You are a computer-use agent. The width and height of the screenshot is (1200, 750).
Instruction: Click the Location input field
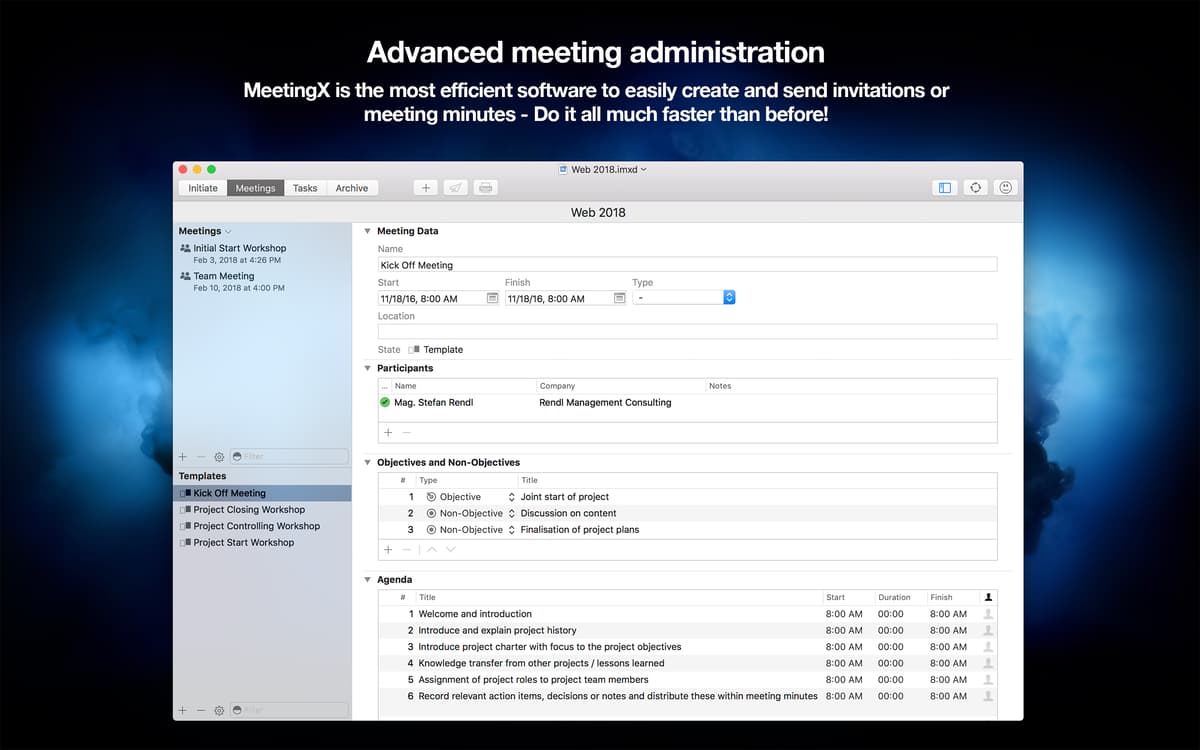click(x=687, y=332)
